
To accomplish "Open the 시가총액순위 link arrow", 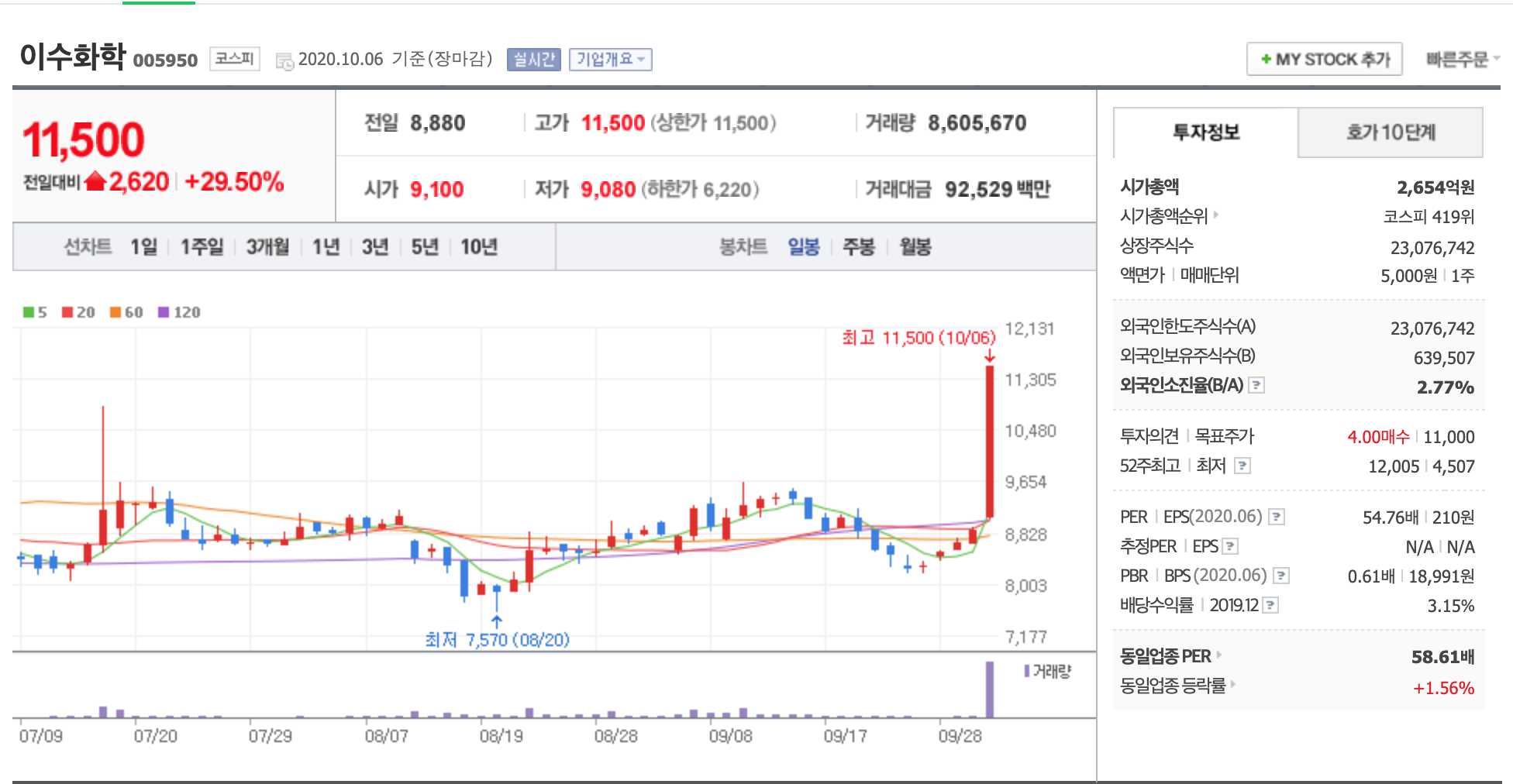I will point(1215,215).
